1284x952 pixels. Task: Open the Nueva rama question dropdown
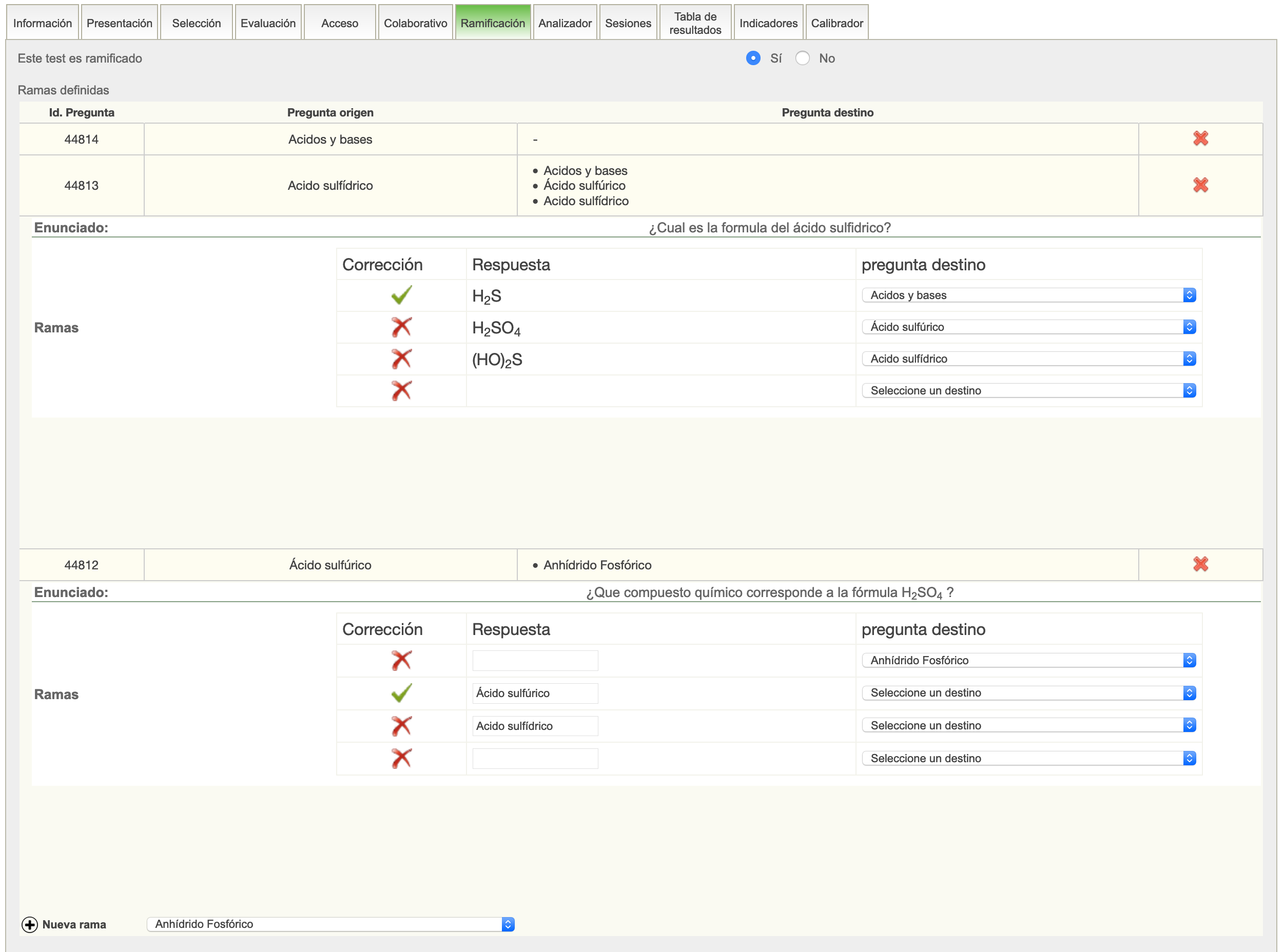pyautogui.click(x=330, y=924)
